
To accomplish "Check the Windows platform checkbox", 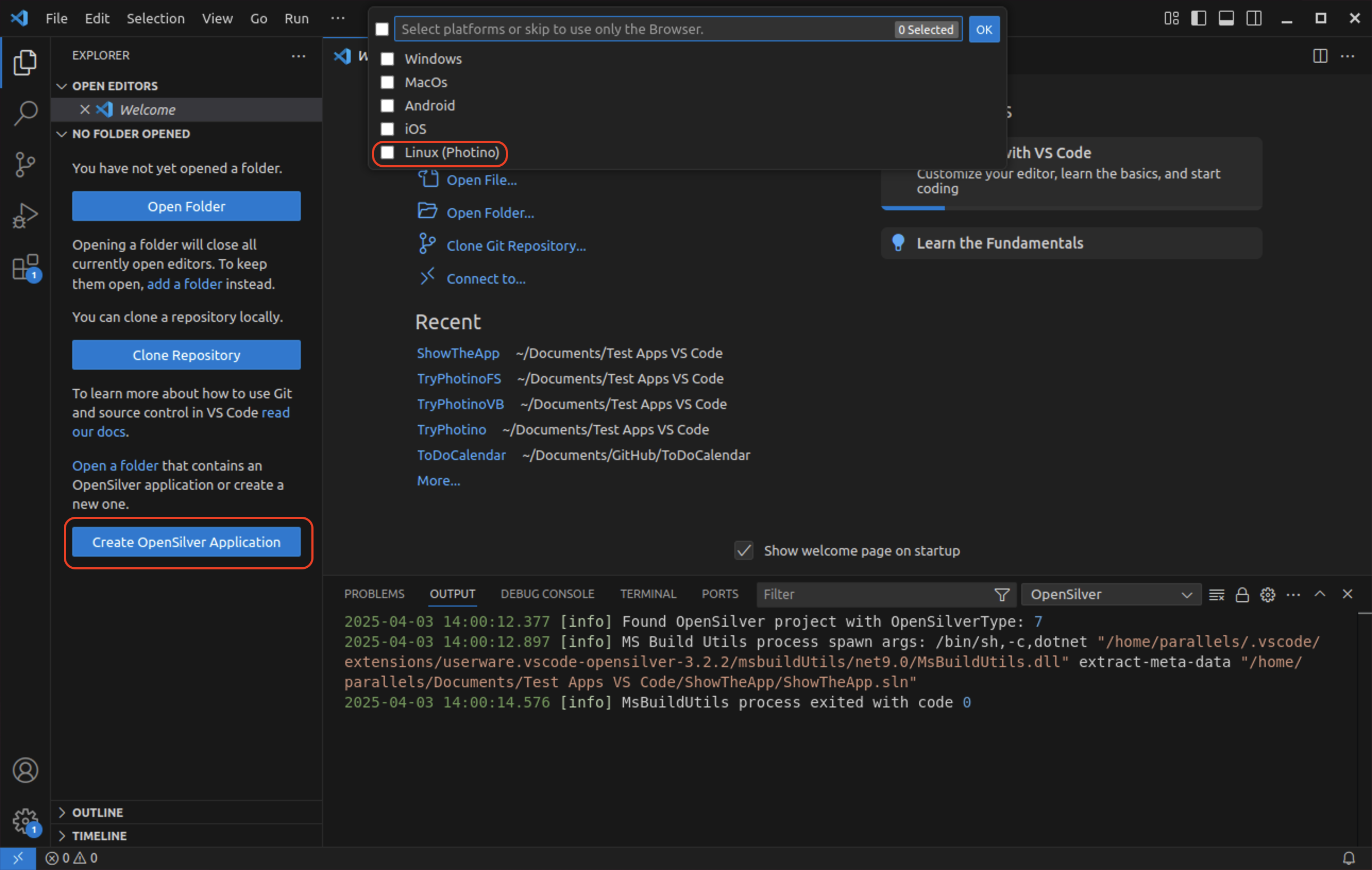I will click(x=387, y=58).
